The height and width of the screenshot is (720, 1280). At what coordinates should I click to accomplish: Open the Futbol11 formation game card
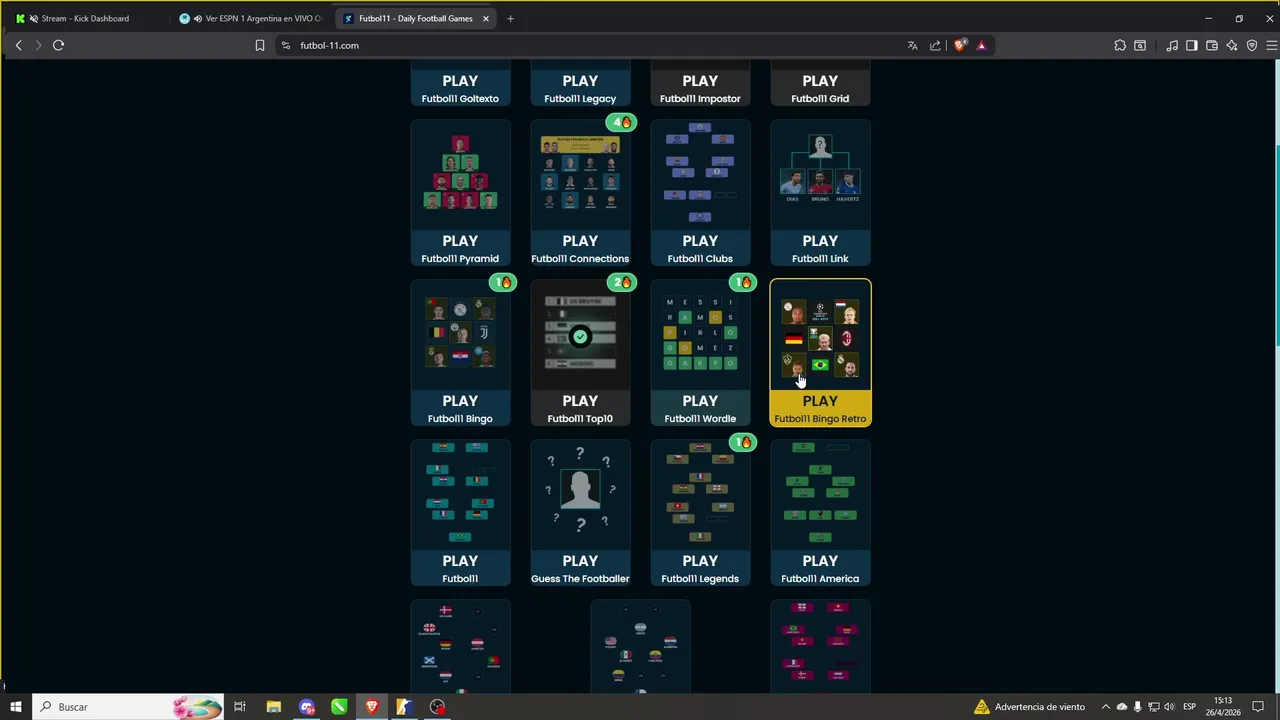tap(460, 513)
